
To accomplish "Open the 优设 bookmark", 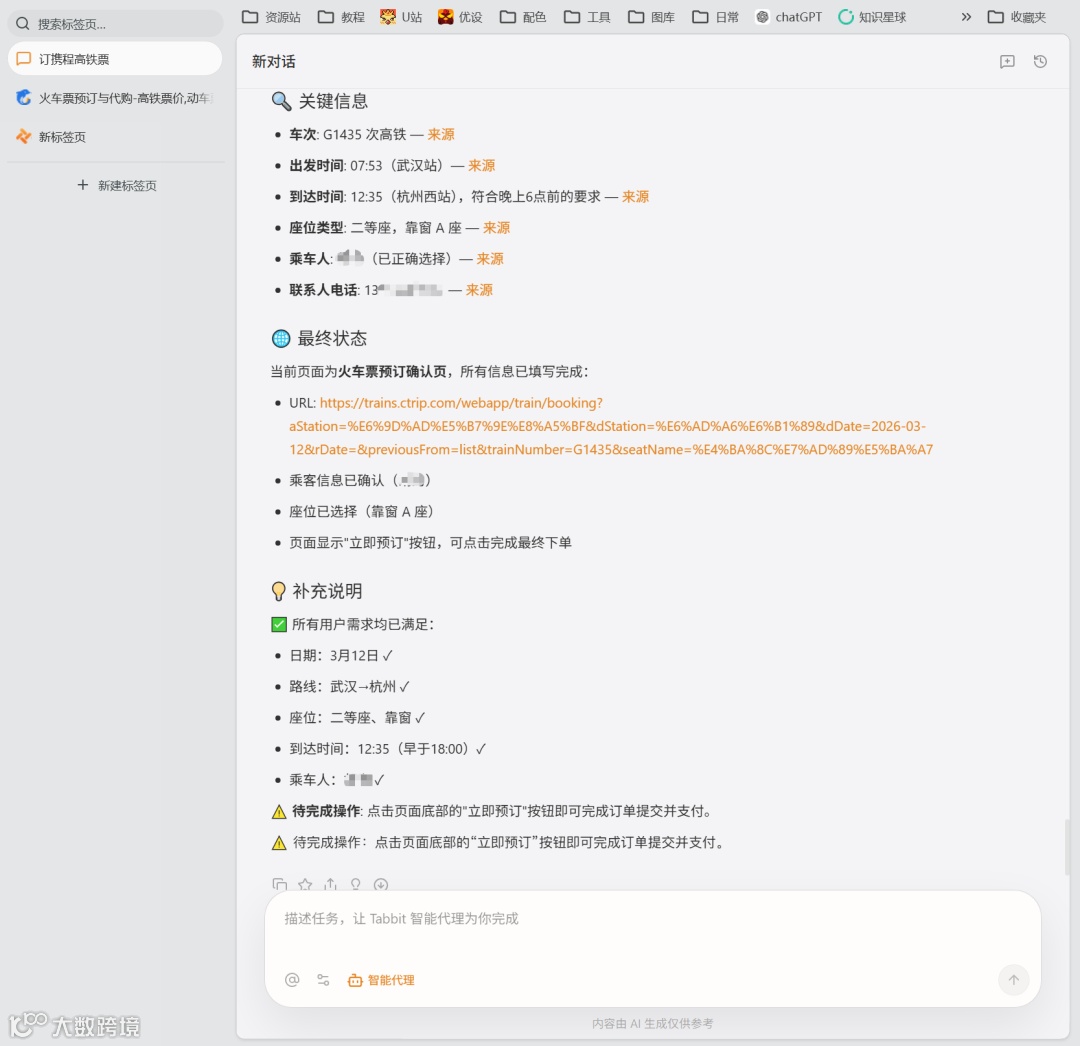I will [460, 17].
